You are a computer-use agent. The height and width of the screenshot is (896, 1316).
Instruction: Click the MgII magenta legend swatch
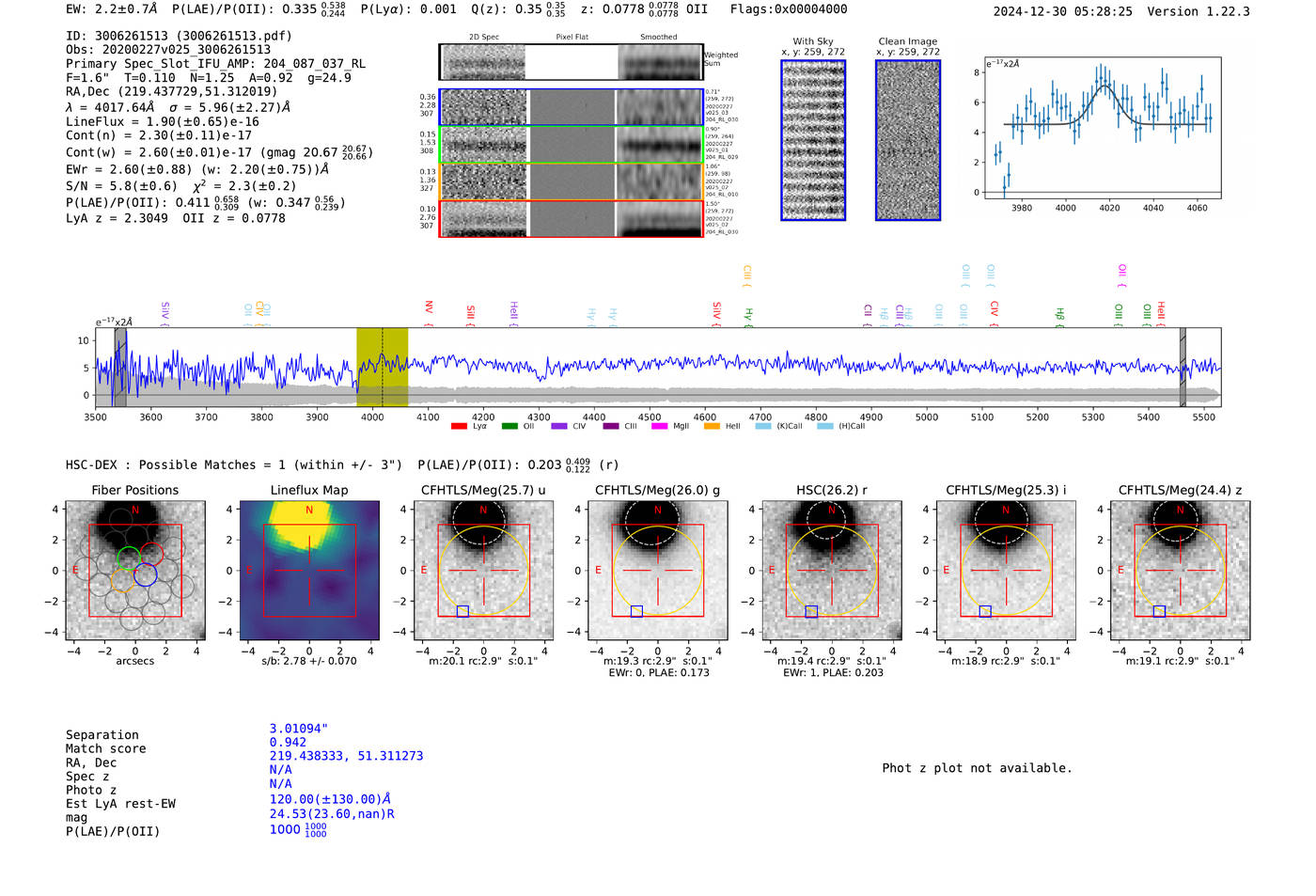click(x=660, y=426)
